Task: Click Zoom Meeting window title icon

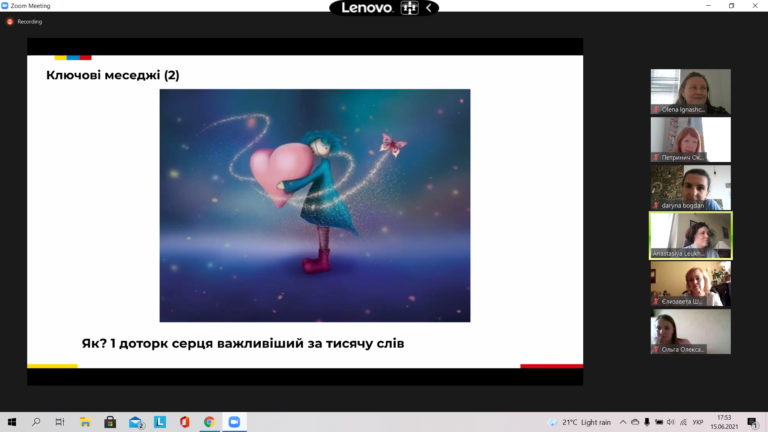Action: [5, 6]
